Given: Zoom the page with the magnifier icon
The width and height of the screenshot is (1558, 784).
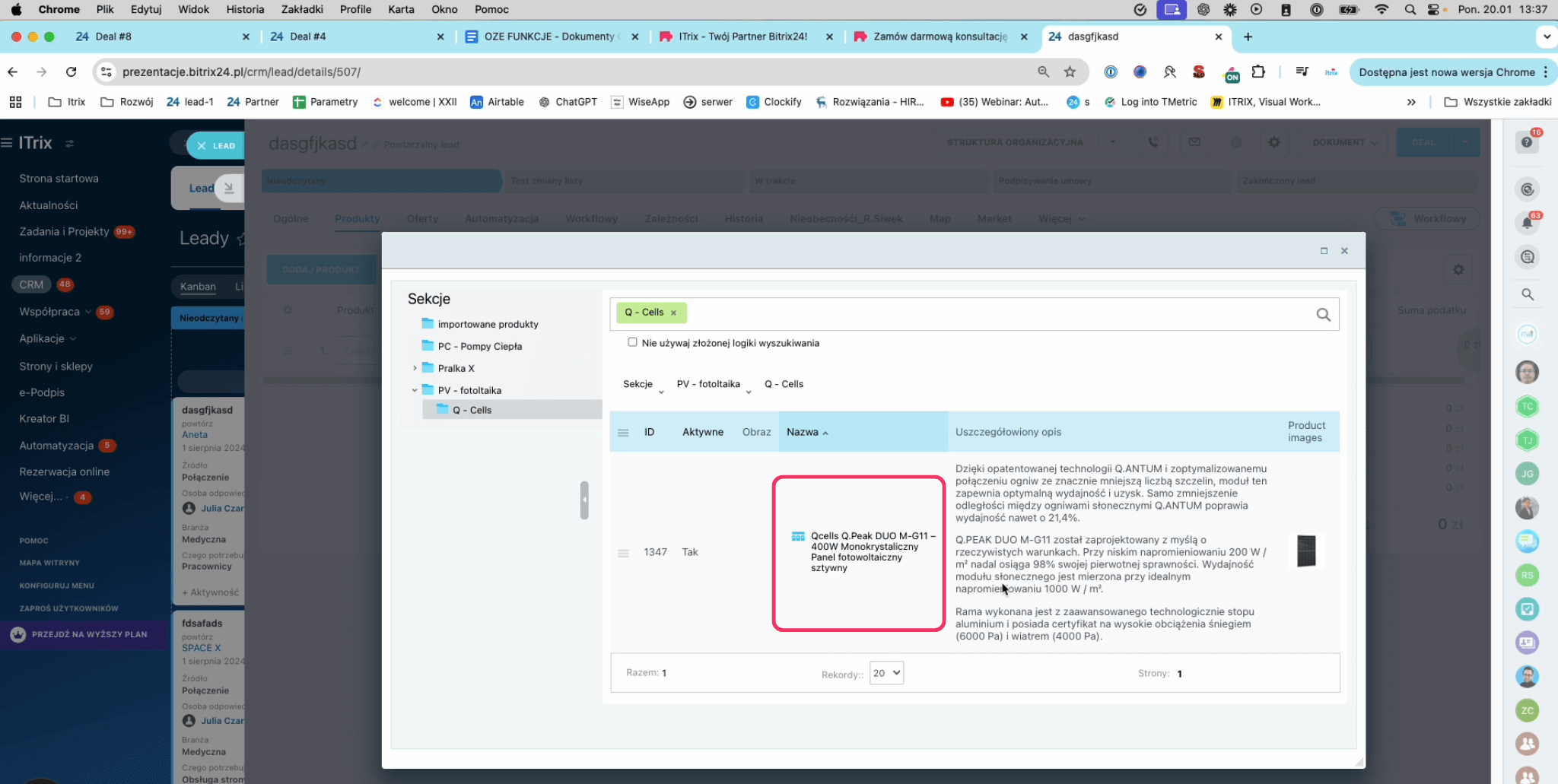Looking at the screenshot, I should coord(1044,71).
